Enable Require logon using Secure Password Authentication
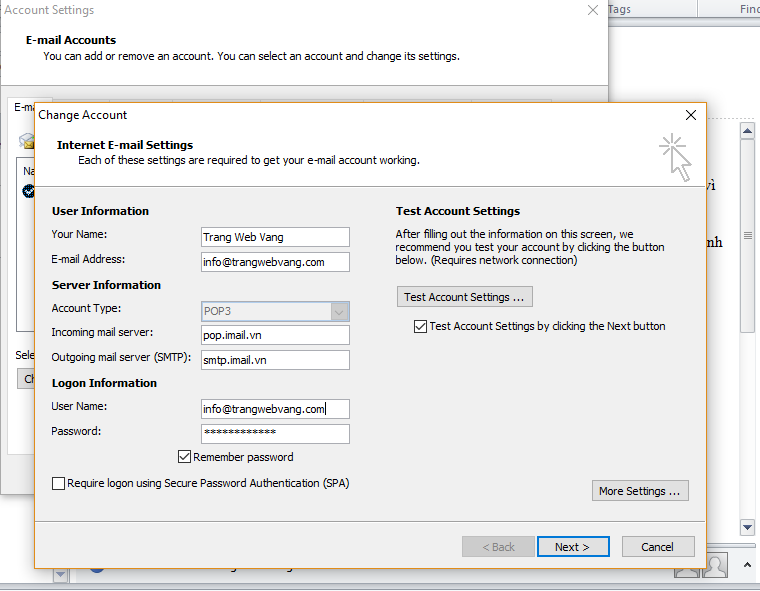The height and width of the screenshot is (591, 760). (59, 484)
